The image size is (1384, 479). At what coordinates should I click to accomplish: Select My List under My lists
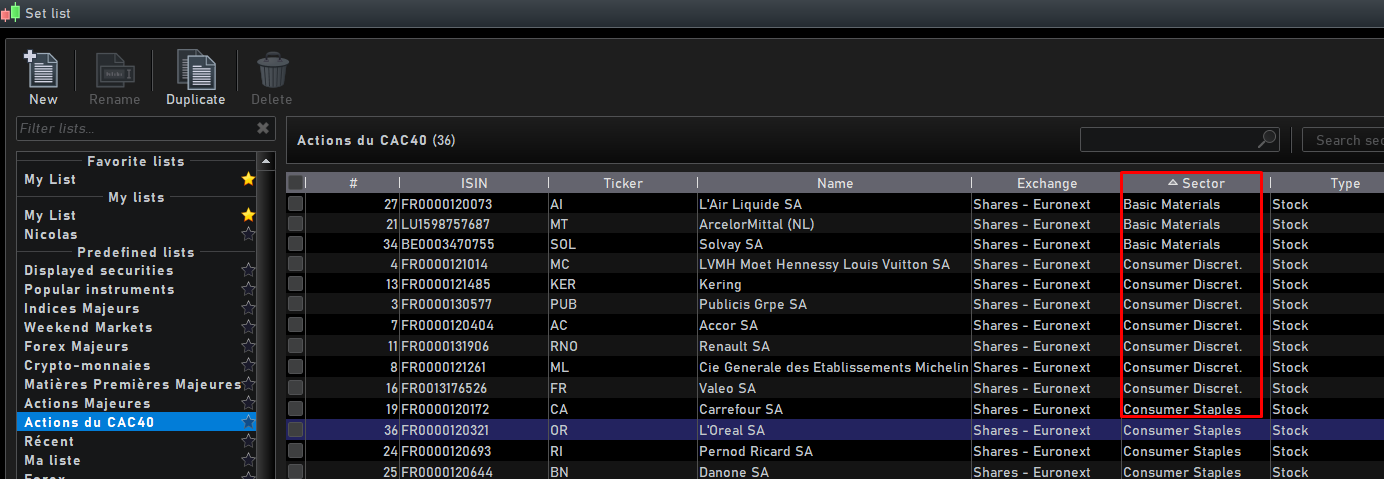click(50, 215)
